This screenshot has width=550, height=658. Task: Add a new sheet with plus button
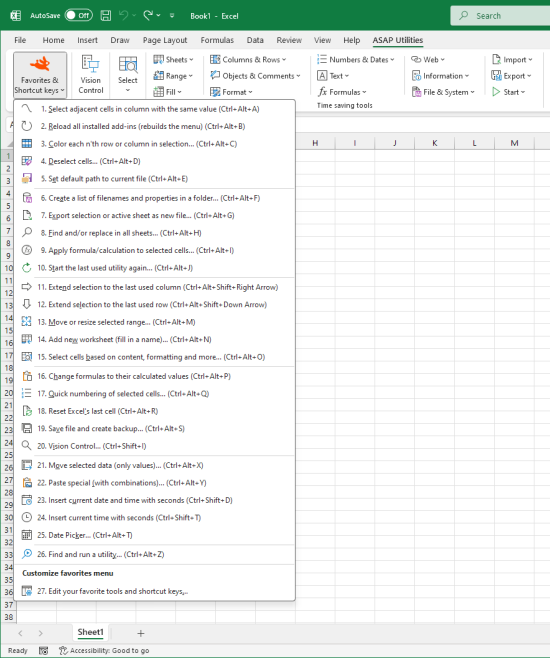pos(141,633)
